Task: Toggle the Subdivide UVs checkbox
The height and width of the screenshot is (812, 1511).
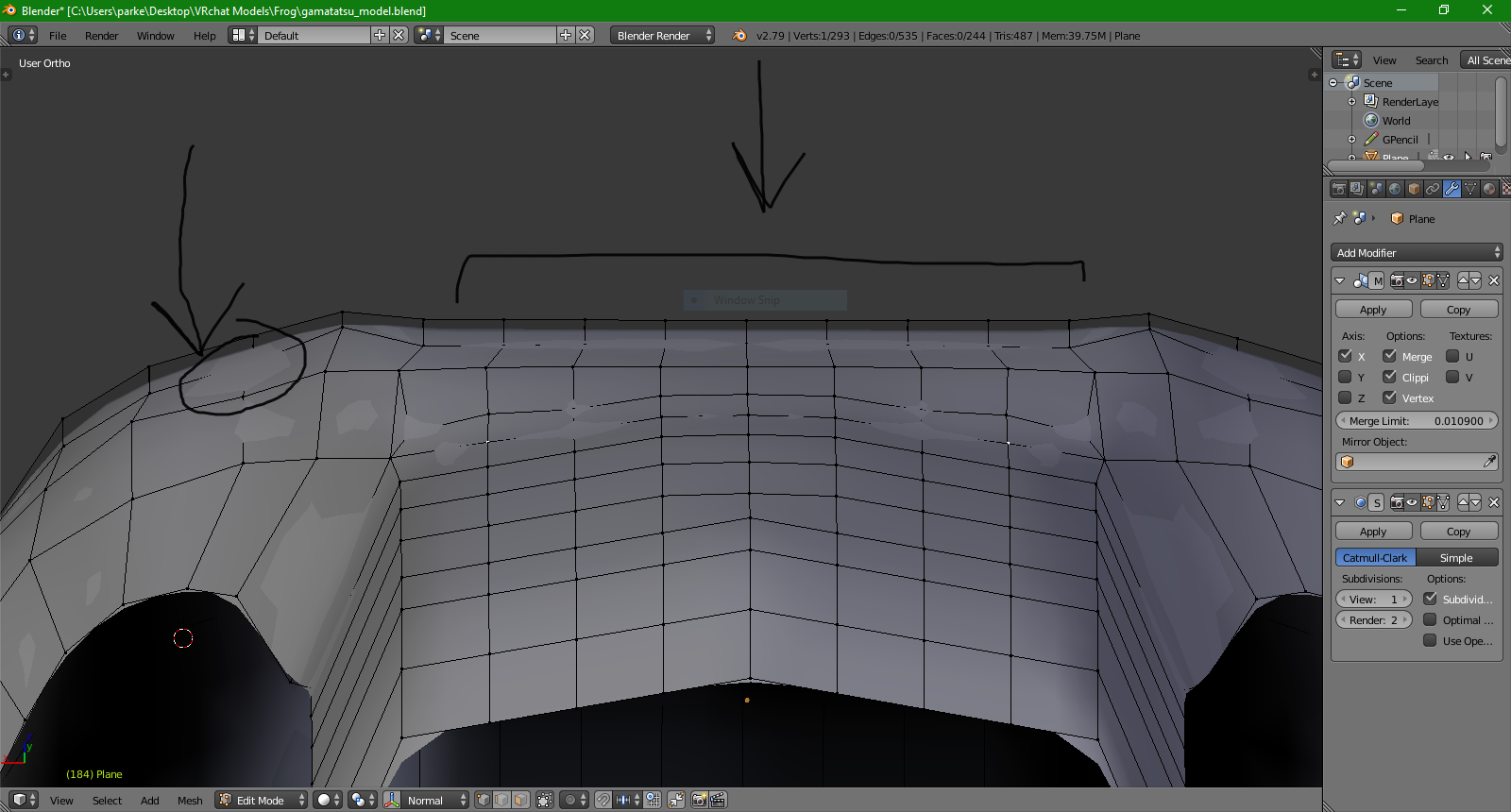Action: pyautogui.click(x=1430, y=599)
